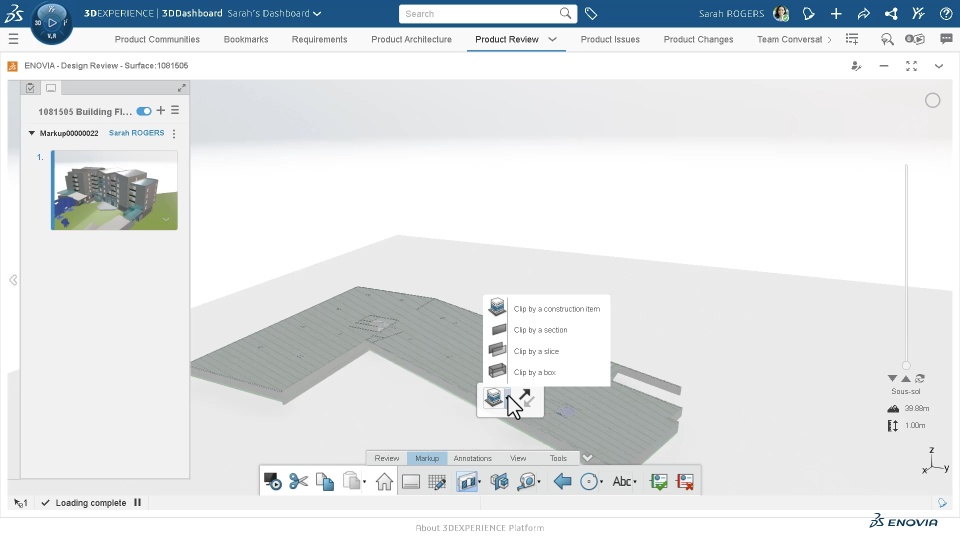Open the Requirements tab
960x540 pixels.
click(319, 39)
